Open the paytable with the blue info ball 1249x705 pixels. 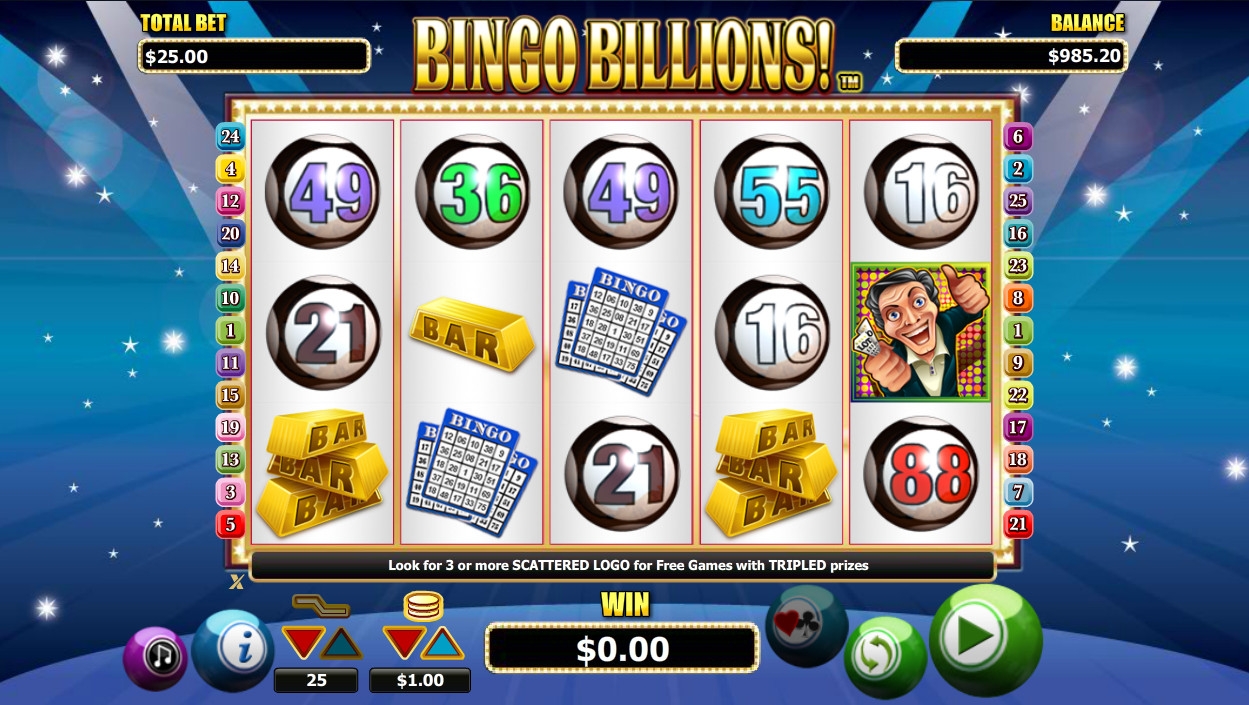coord(232,650)
